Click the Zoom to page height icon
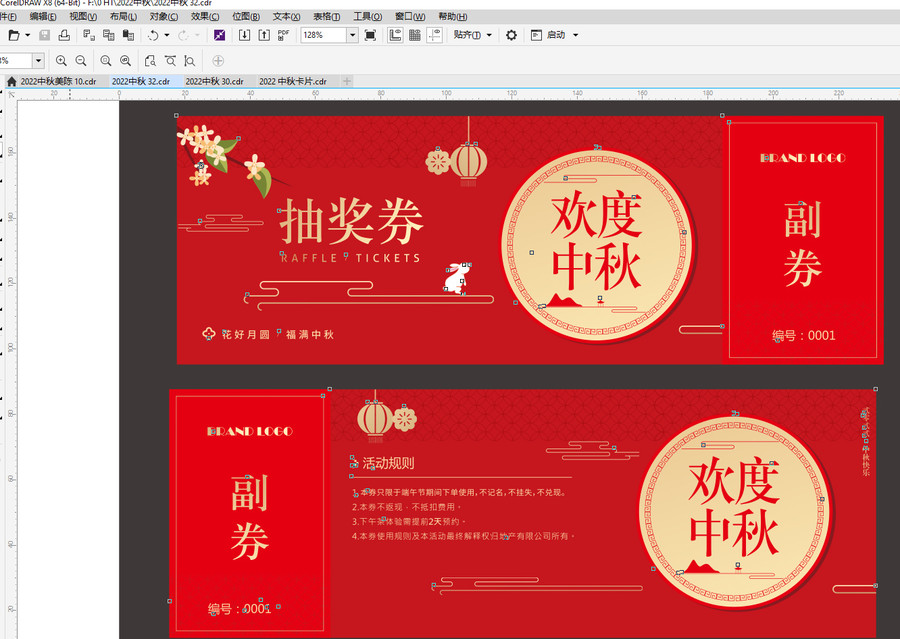Image resolution: width=900 pixels, height=639 pixels. (x=189, y=60)
